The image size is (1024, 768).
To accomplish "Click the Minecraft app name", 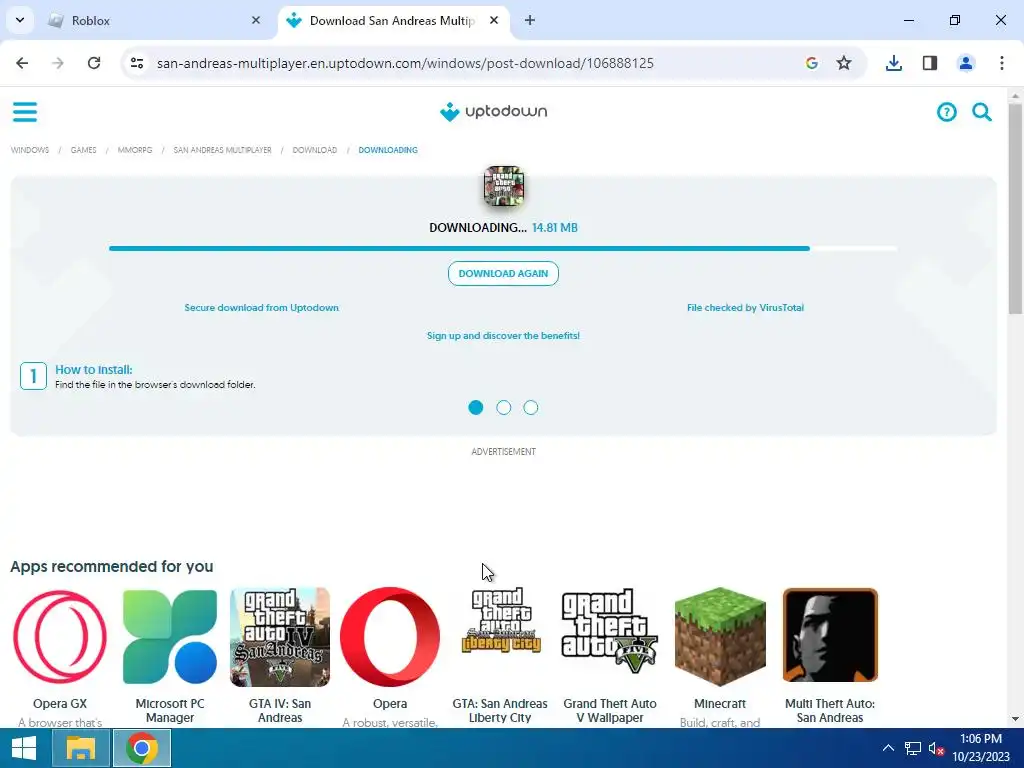I will pyautogui.click(x=720, y=704).
